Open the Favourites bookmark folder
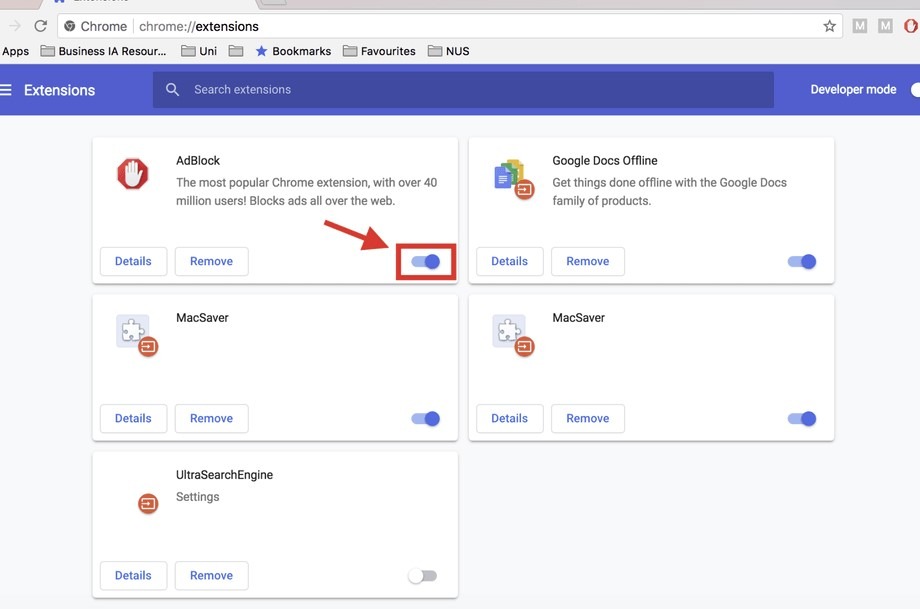Viewport: 920px width, 609px height. pyautogui.click(x=379, y=51)
